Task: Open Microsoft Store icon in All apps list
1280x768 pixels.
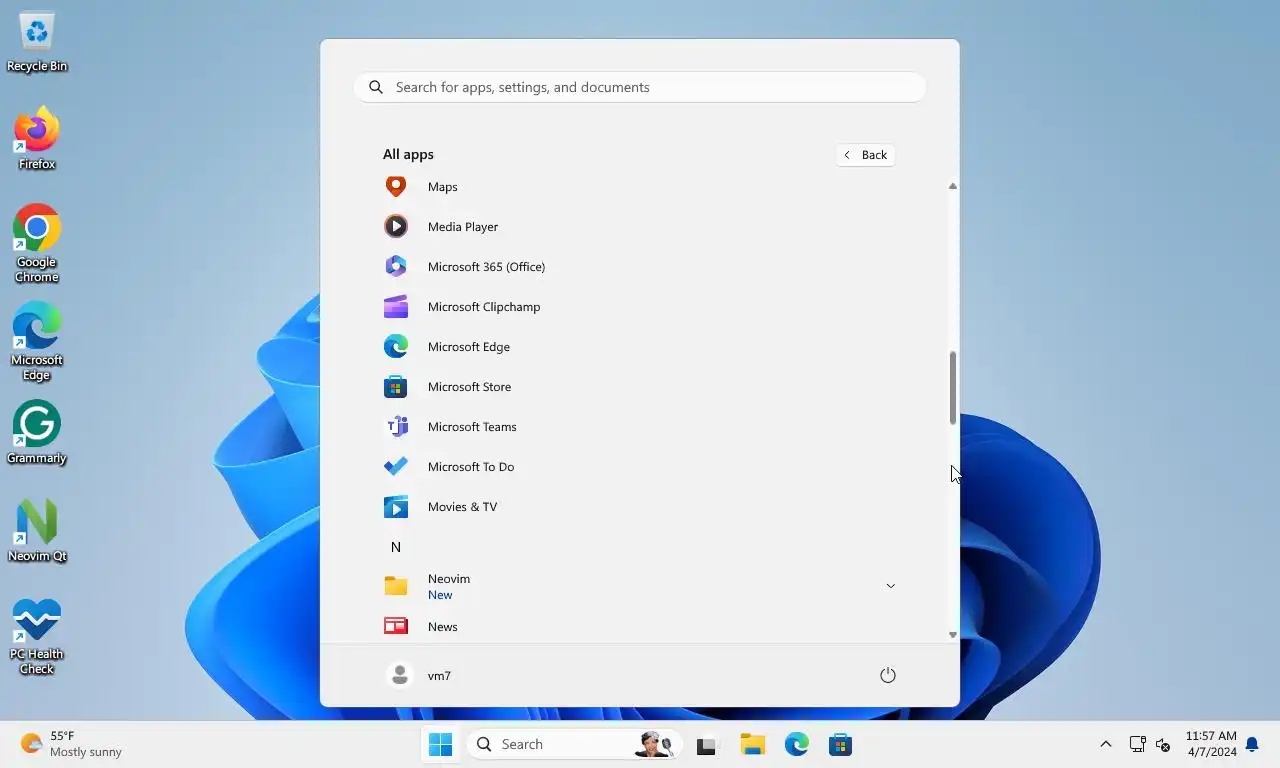Action: click(396, 386)
